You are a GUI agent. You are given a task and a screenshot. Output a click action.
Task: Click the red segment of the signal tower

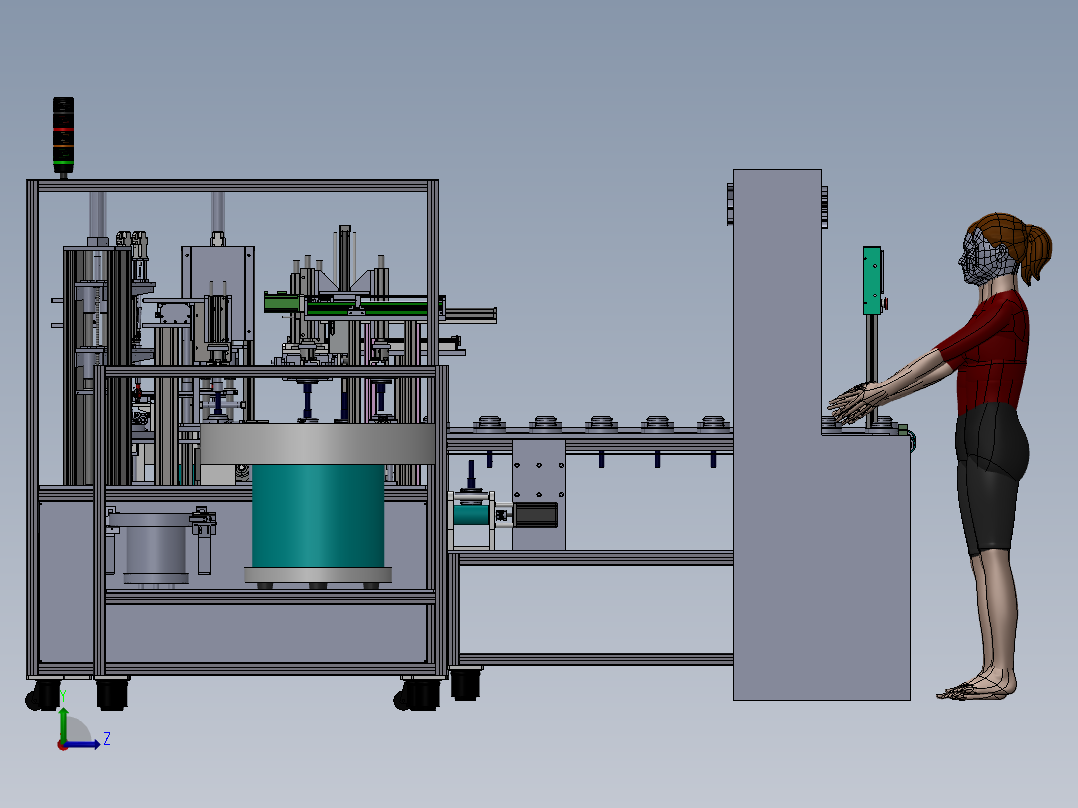[x=63, y=129]
